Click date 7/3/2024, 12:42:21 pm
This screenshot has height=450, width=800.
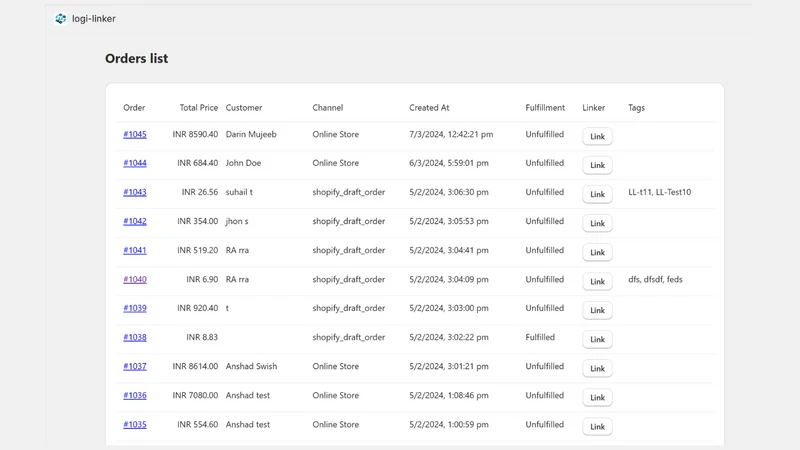451,134
